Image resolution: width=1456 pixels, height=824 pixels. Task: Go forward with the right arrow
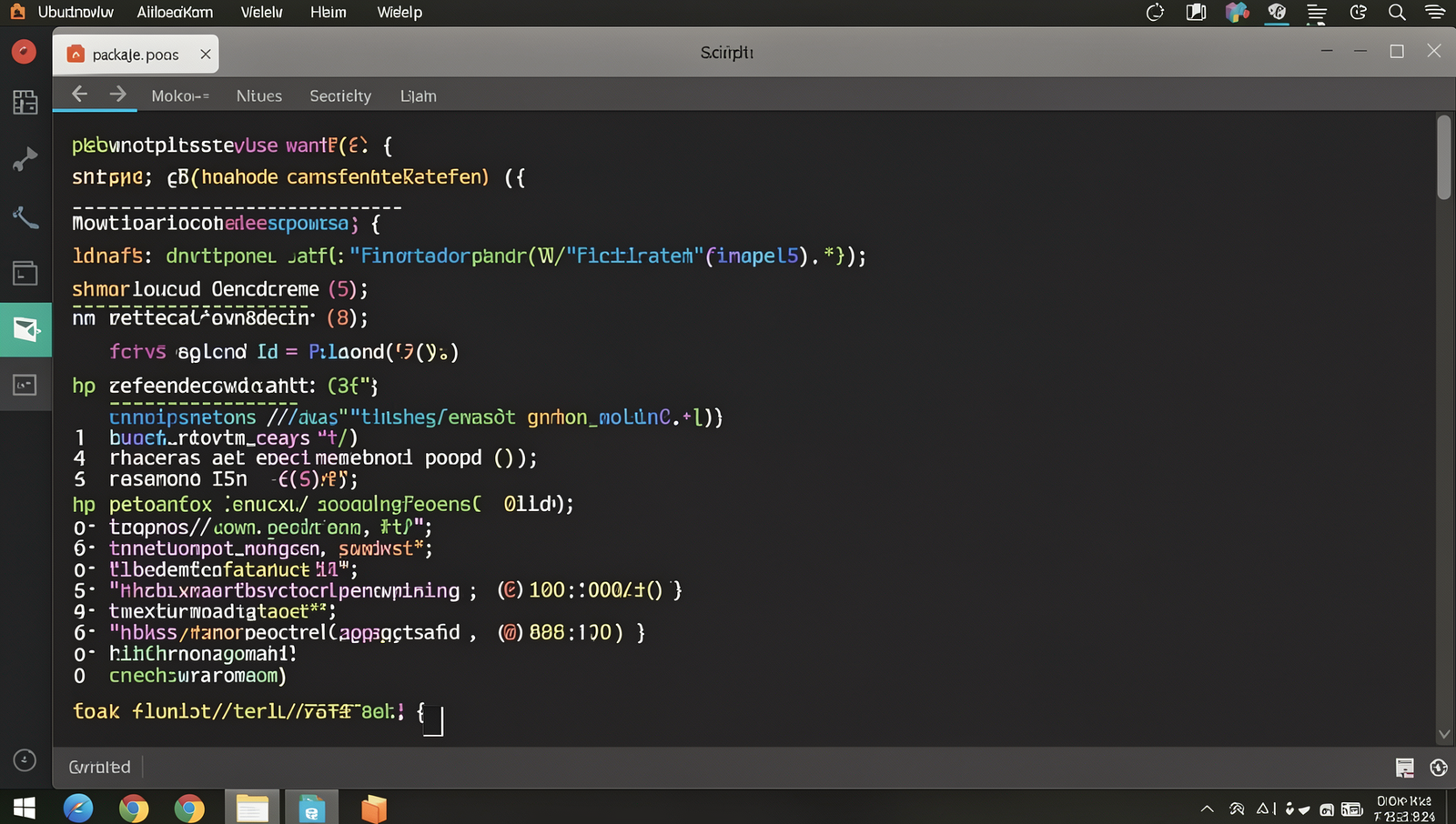tap(118, 94)
